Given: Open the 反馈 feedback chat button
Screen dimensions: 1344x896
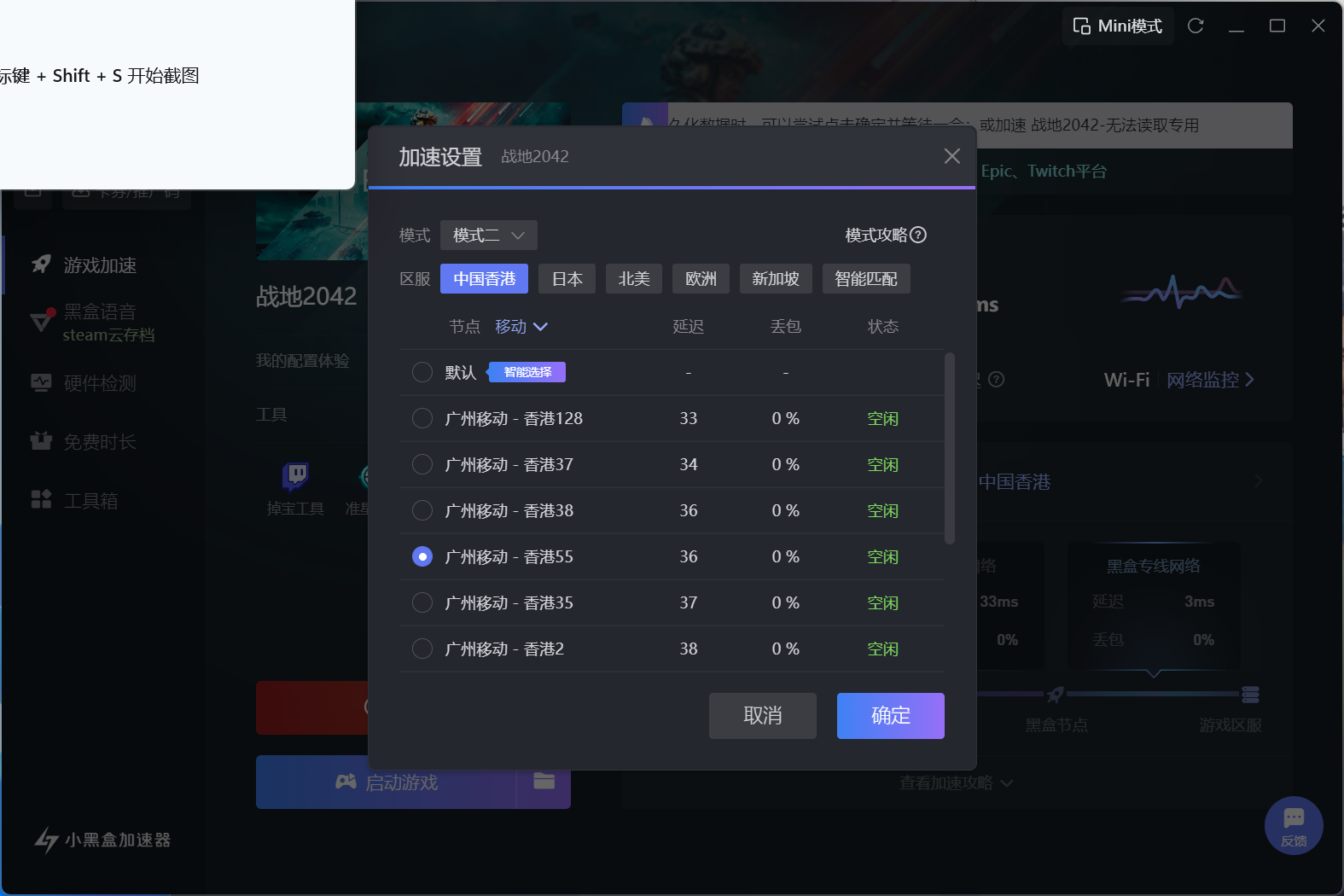Looking at the screenshot, I should (x=1294, y=826).
